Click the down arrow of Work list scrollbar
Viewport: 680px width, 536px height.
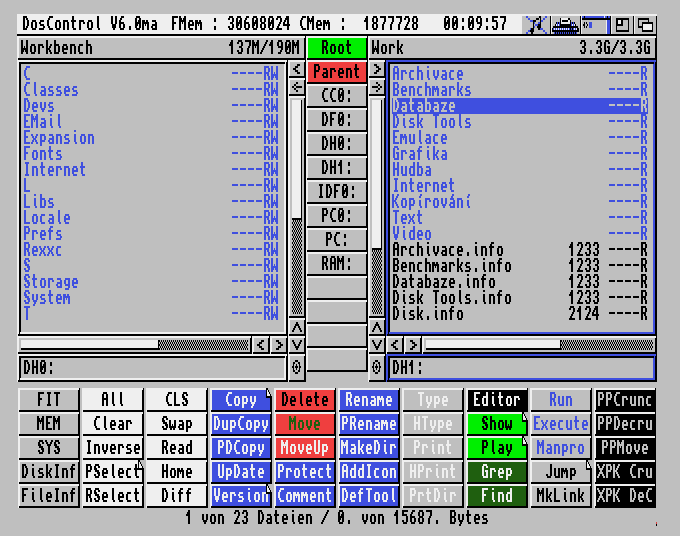point(377,345)
